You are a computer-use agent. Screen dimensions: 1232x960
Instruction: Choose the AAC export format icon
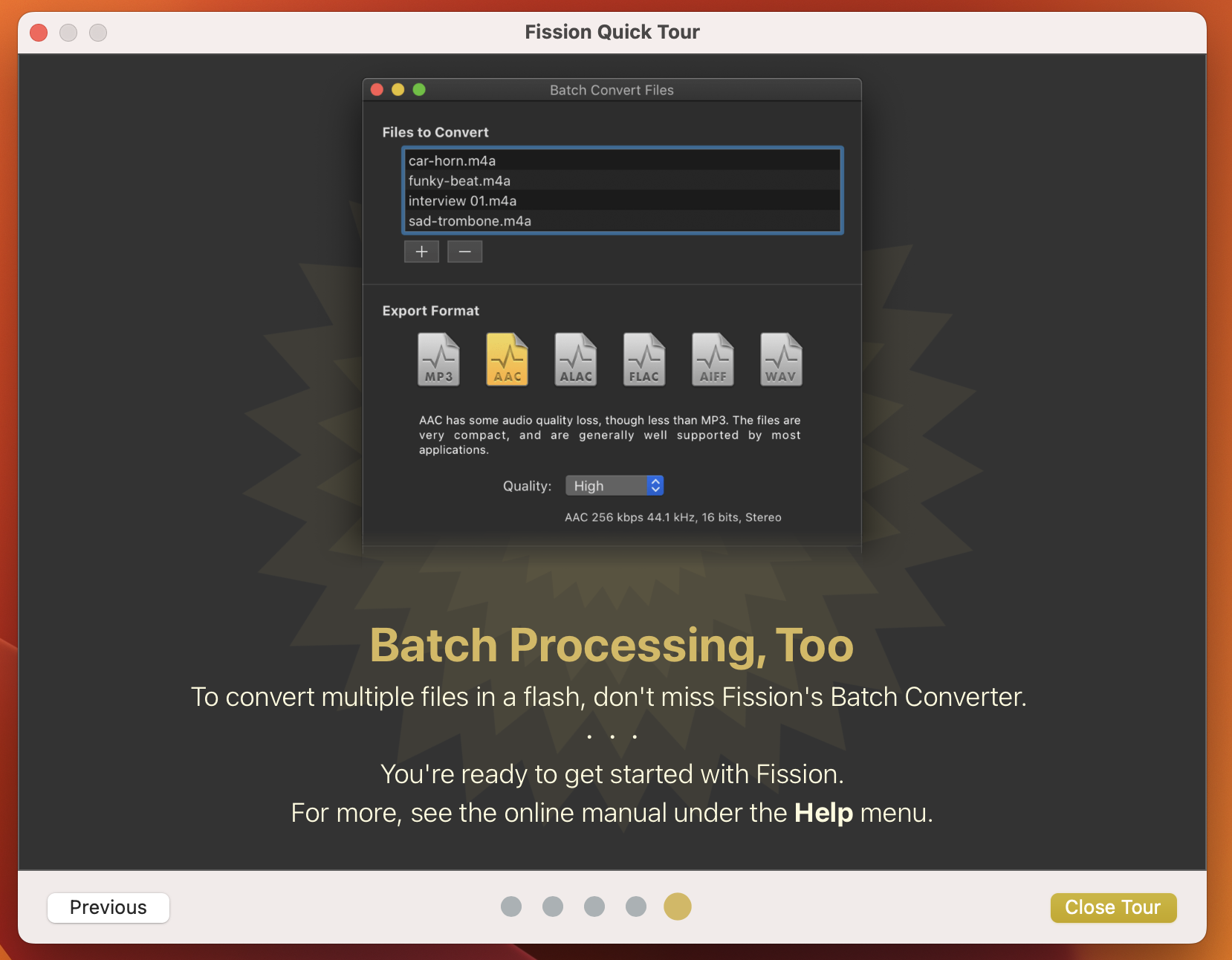[507, 360]
